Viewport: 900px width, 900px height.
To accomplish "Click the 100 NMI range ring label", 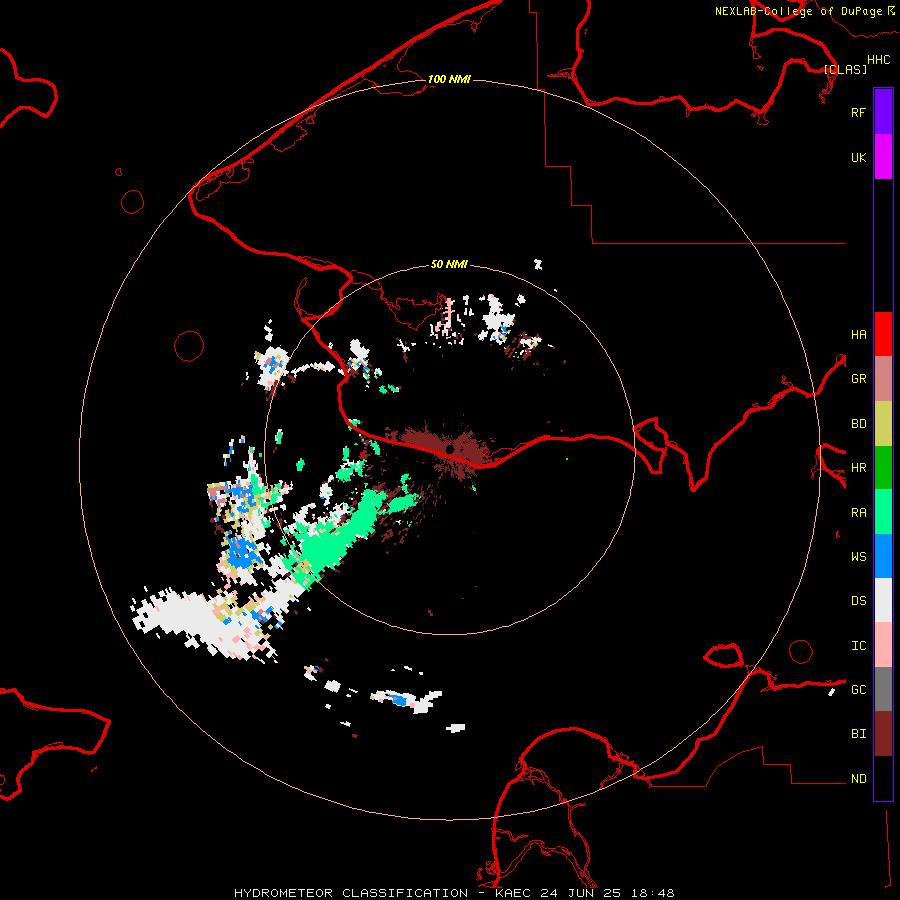I will click(x=449, y=79).
